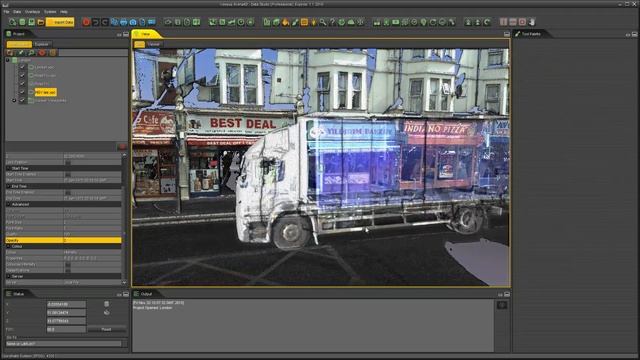Click the red stop icon in toolbar
Screen dimensions: 640x360
pos(86,22)
